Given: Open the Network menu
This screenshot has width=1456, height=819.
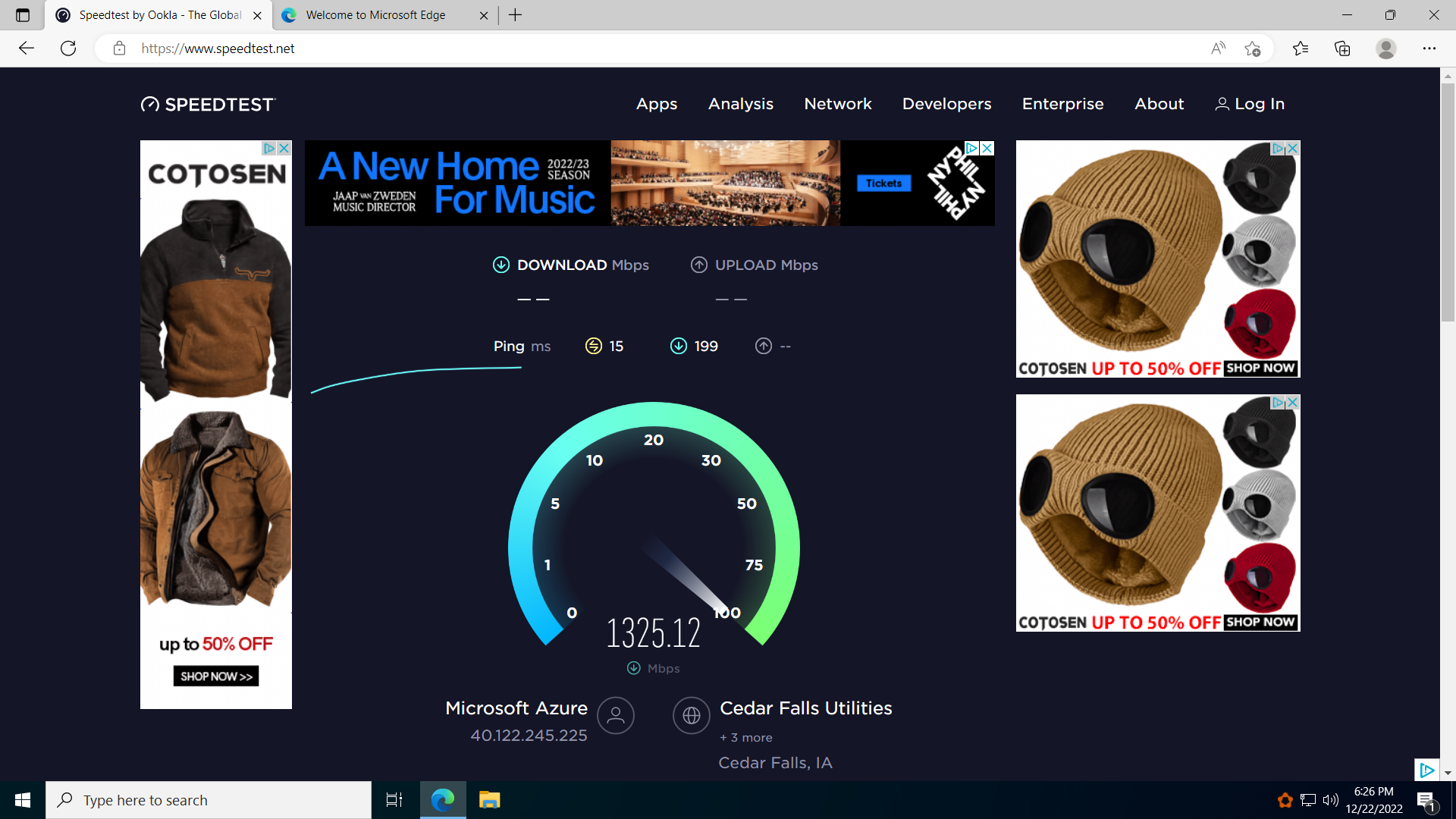Looking at the screenshot, I should click(838, 104).
